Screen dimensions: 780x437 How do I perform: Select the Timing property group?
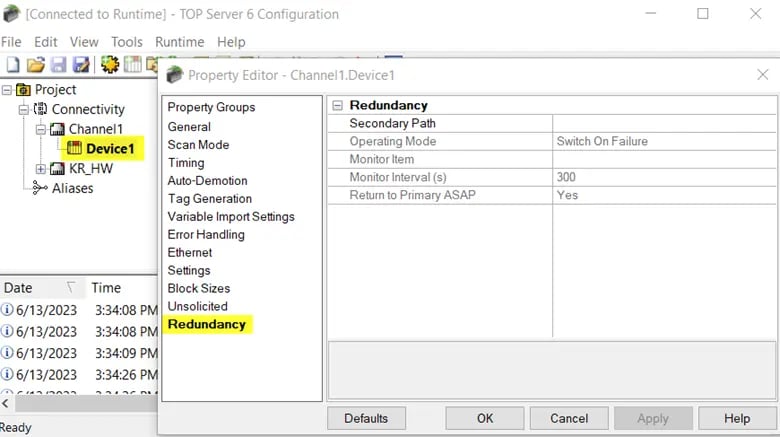pos(186,163)
